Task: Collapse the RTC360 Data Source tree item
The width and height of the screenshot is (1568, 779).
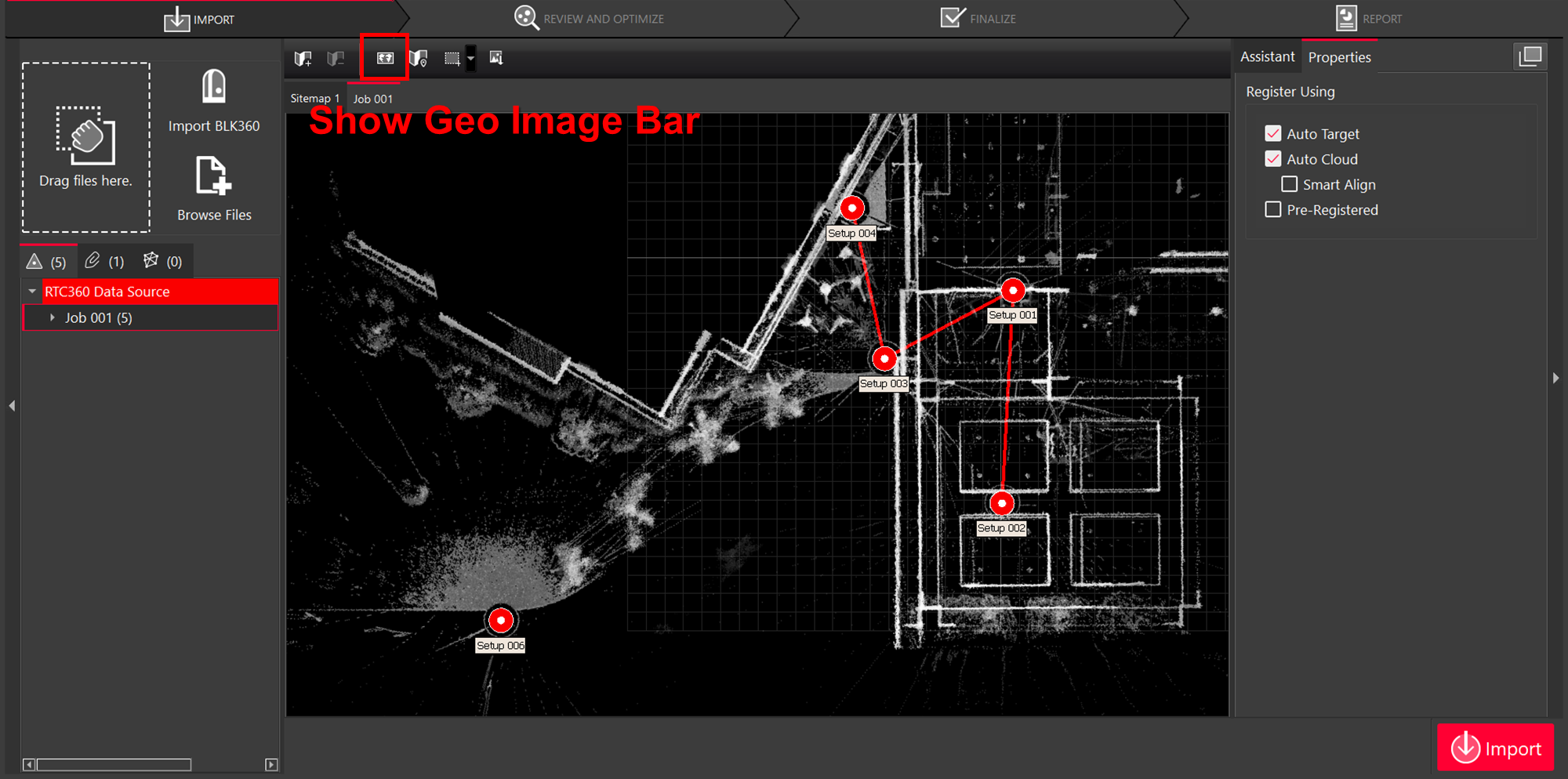Action: (x=33, y=291)
